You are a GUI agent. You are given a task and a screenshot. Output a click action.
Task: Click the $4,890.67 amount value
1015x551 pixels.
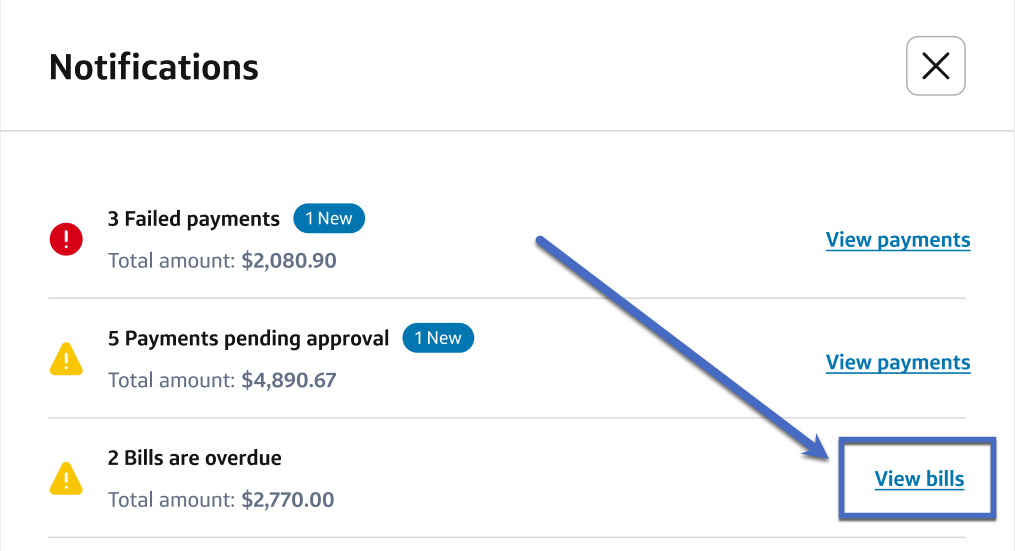click(x=289, y=381)
